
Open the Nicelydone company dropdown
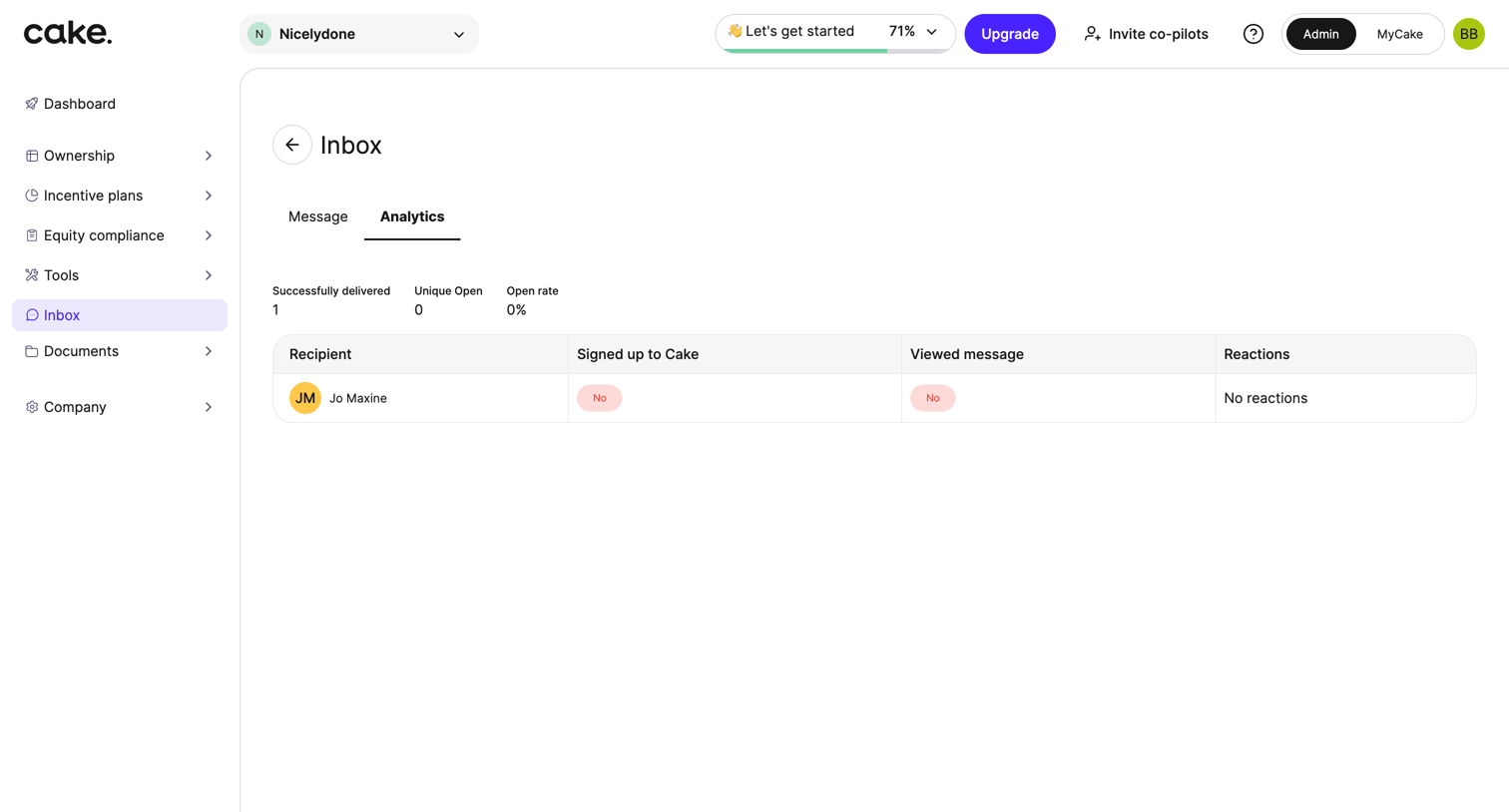click(359, 34)
